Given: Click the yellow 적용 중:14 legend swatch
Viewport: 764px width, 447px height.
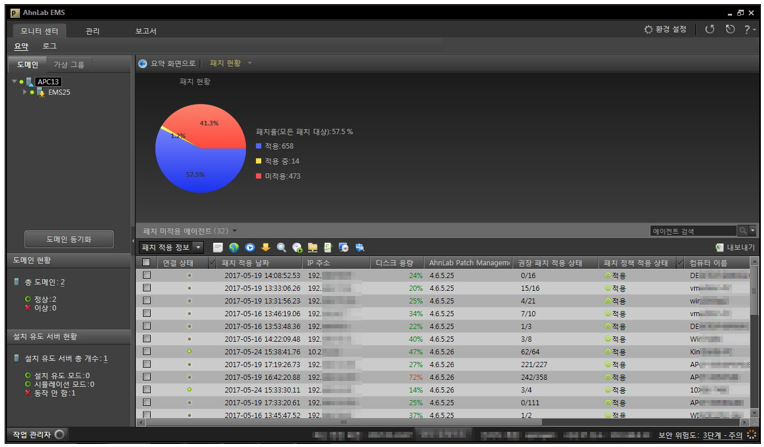Looking at the screenshot, I should click(259, 161).
